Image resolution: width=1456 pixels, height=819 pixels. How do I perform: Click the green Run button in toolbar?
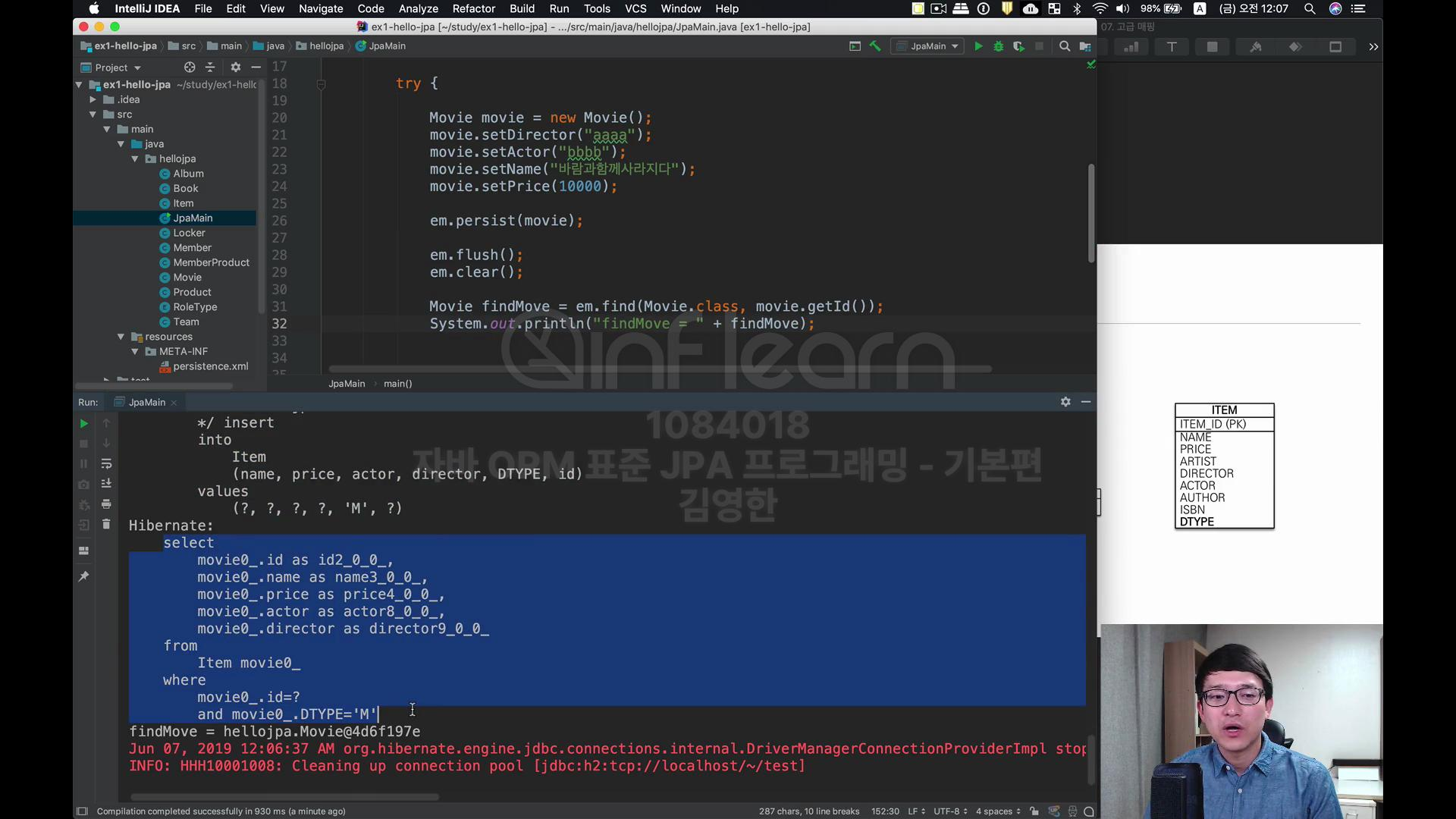click(x=978, y=46)
